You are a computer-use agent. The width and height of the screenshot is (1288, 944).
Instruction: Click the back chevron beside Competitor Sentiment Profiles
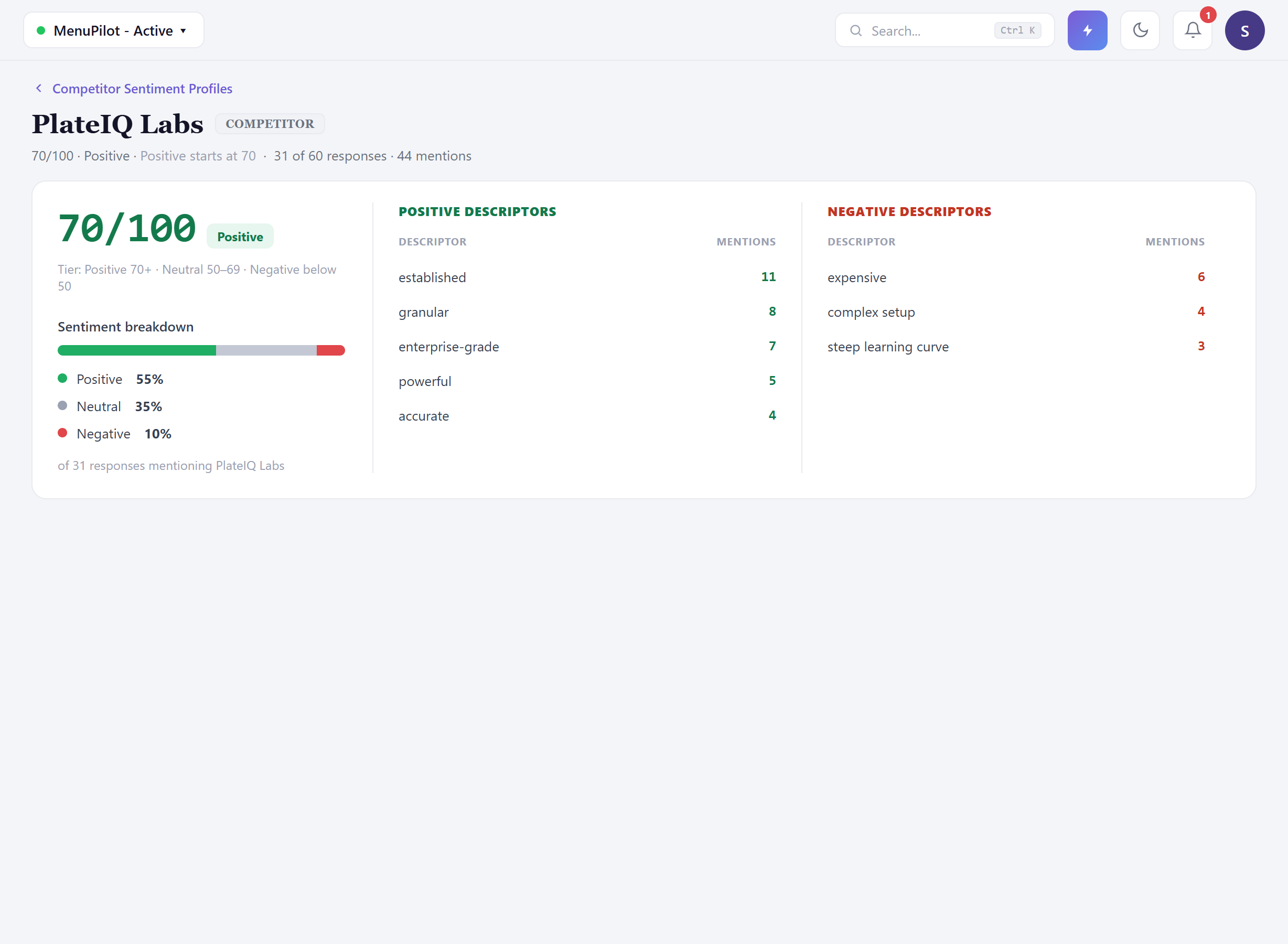pos(39,88)
